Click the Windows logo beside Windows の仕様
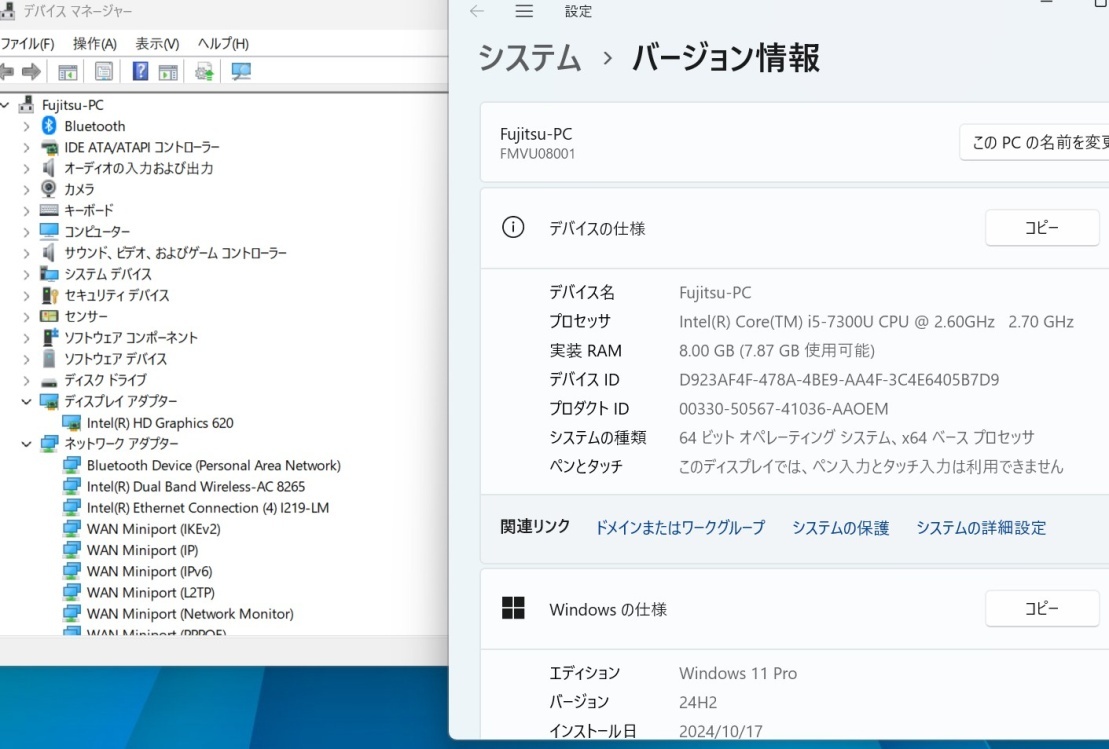Viewport: 1109px width, 749px height. click(513, 608)
